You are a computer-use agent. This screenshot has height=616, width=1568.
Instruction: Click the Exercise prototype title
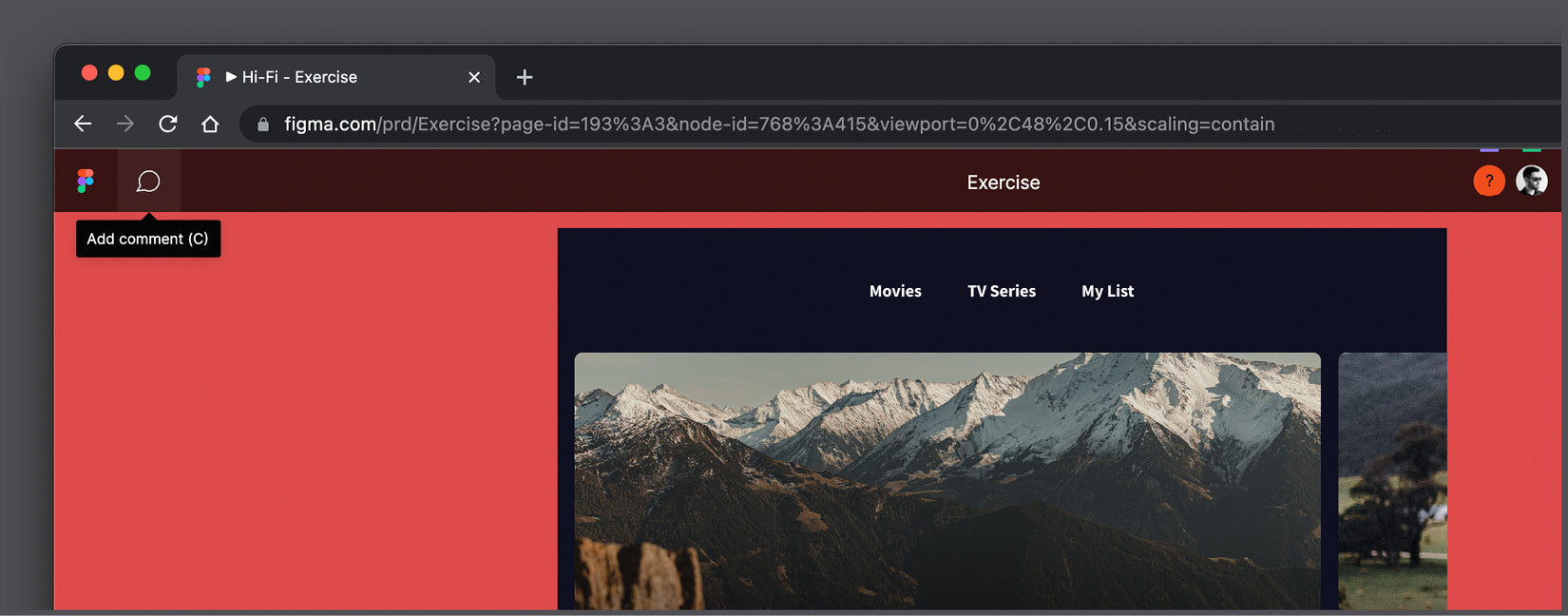[x=1004, y=183]
